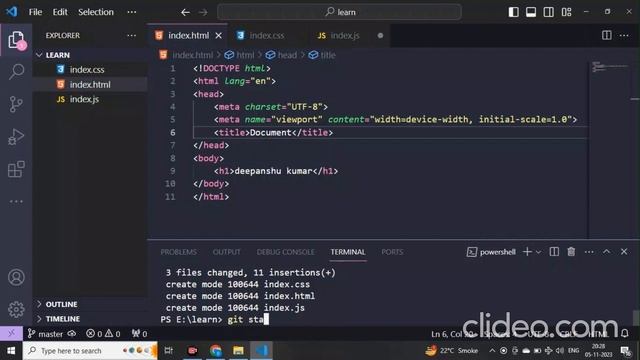The image size is (640, 360).
Task: Open the Extensions view
Action: [16, 169]
